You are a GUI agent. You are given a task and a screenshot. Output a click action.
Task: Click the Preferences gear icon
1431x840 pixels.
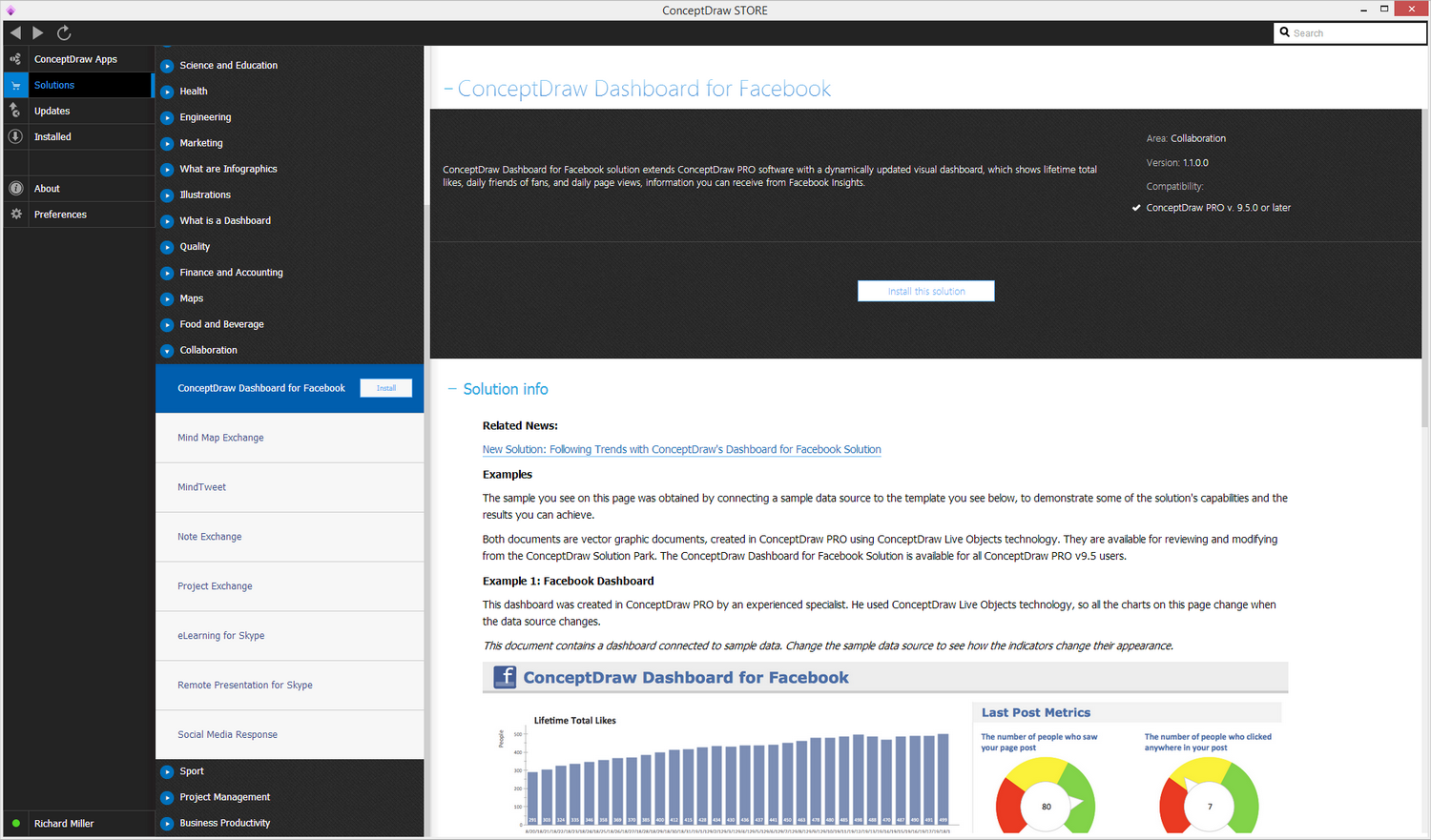(x=15, y=215)
